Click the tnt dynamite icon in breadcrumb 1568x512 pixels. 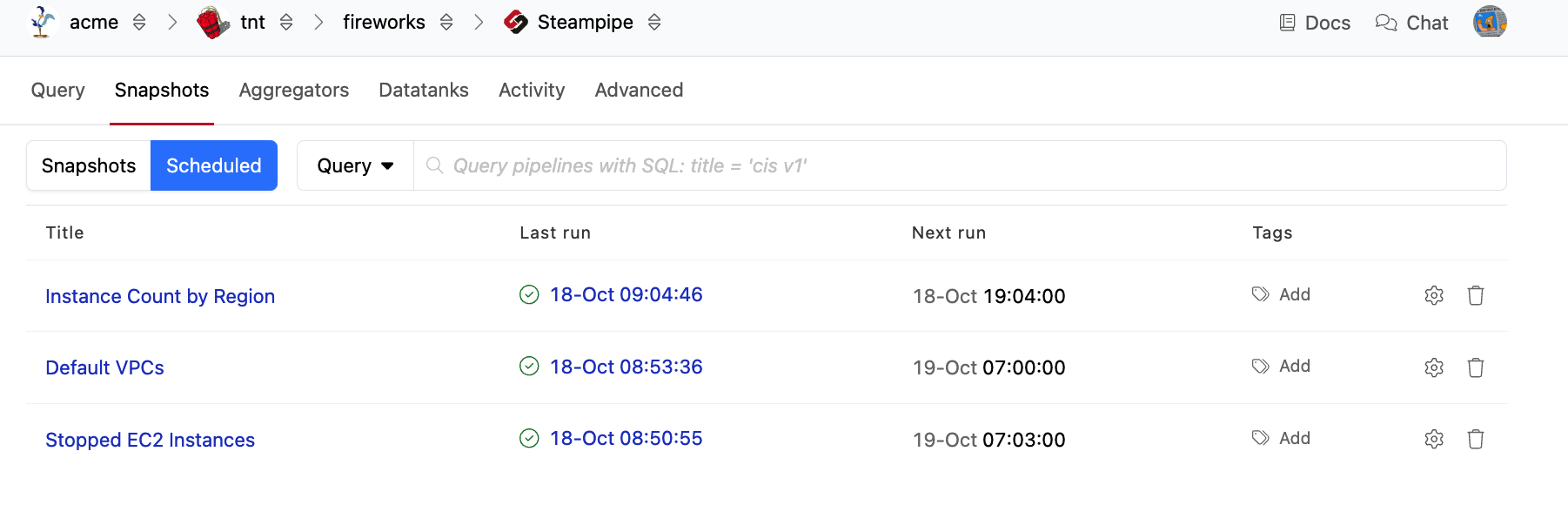[213, 23]
